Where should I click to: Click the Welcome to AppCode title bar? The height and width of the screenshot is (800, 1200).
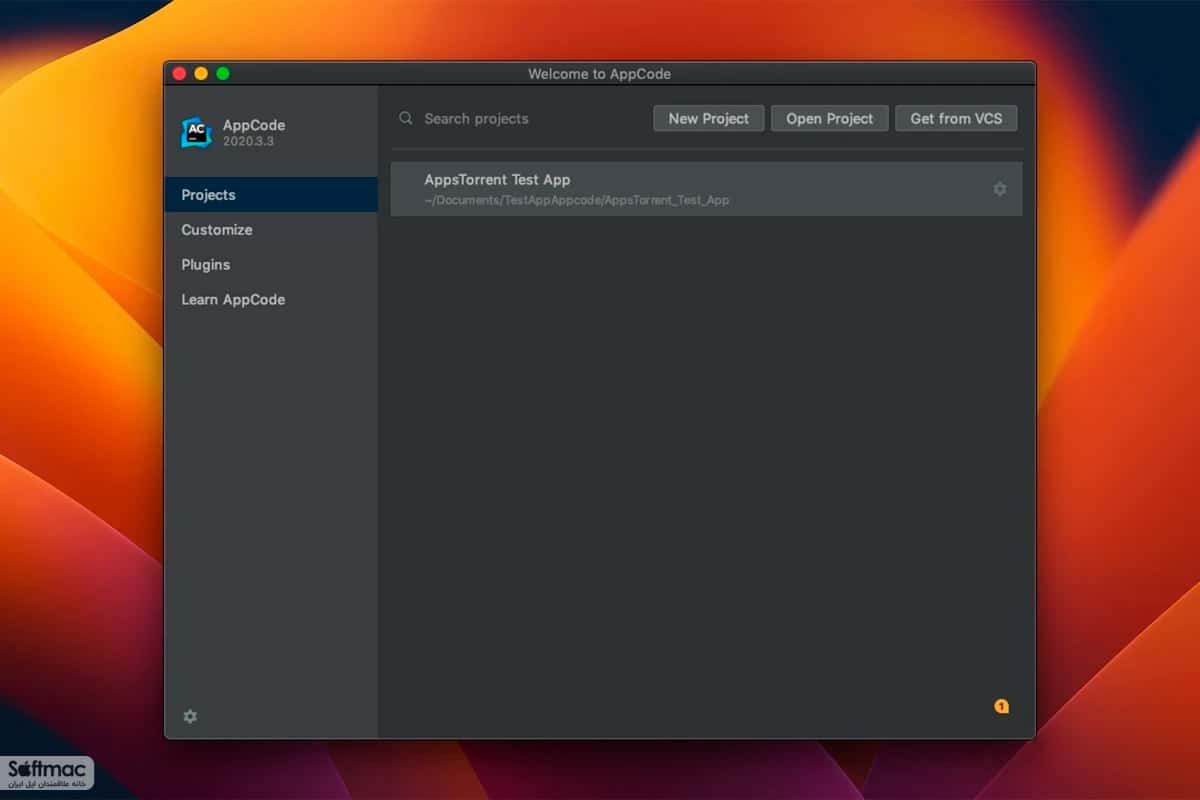point(600,73)
